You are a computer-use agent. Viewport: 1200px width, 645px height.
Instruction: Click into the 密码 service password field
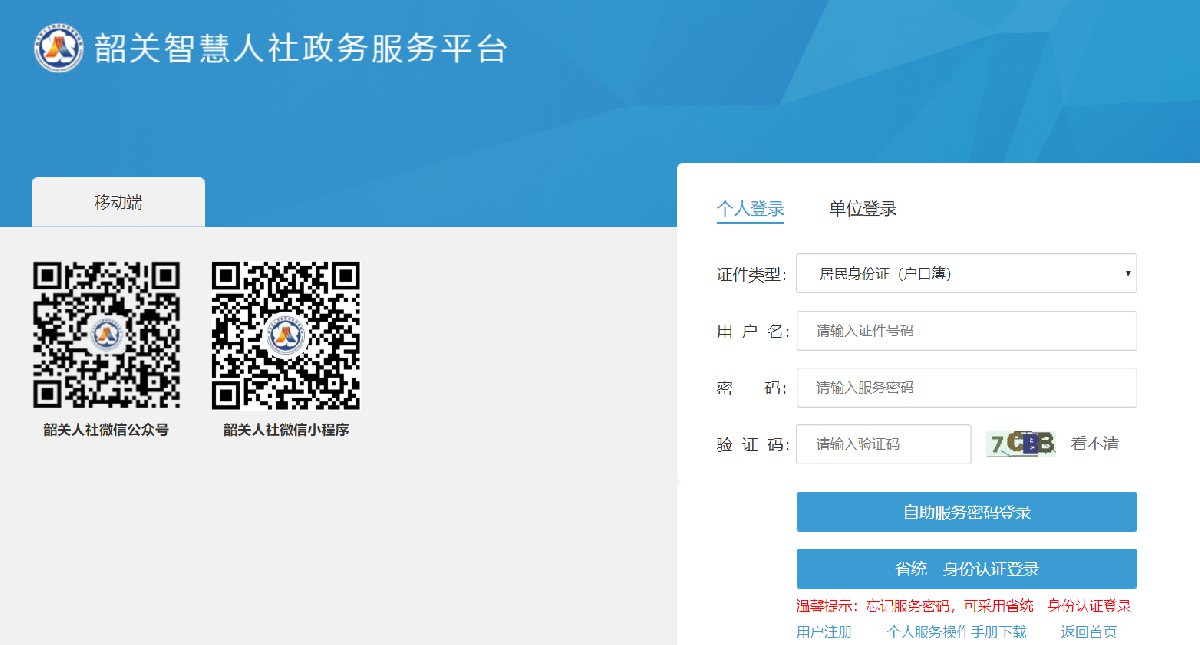[x=966, y=388]
